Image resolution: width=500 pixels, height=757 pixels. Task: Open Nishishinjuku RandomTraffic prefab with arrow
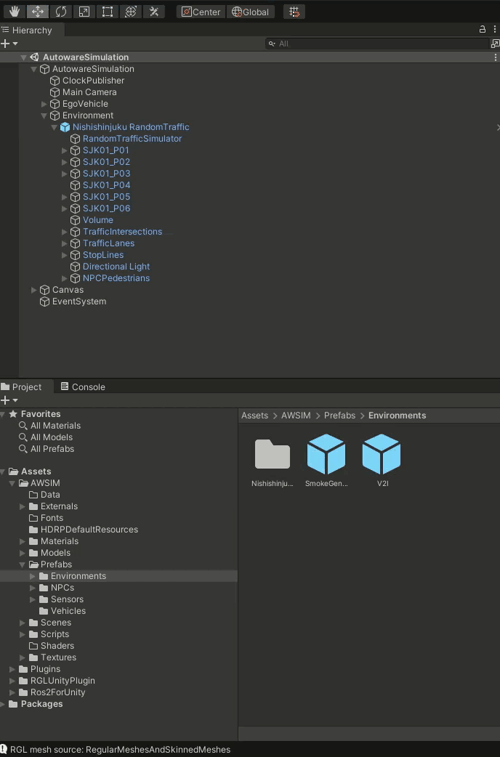click(x=498, y=127)
